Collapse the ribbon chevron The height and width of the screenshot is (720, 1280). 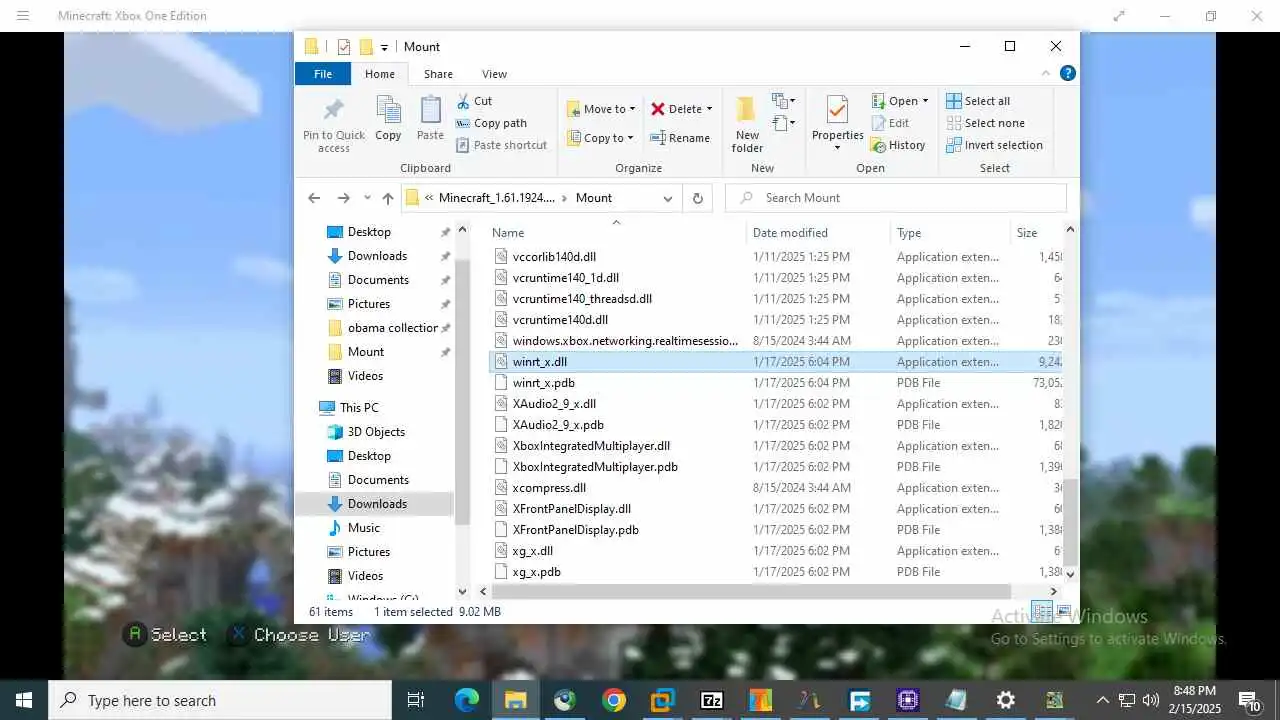coord(1047,73)
